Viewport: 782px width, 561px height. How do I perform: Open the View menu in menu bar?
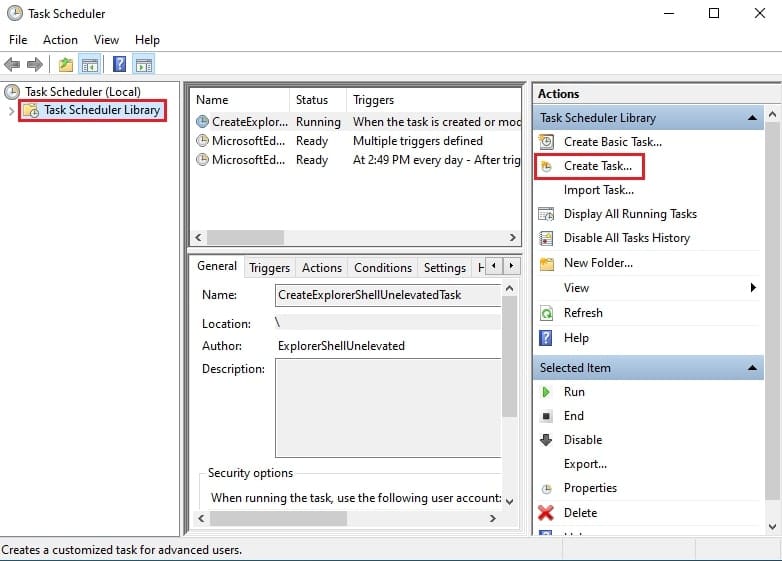coord(106,40)
